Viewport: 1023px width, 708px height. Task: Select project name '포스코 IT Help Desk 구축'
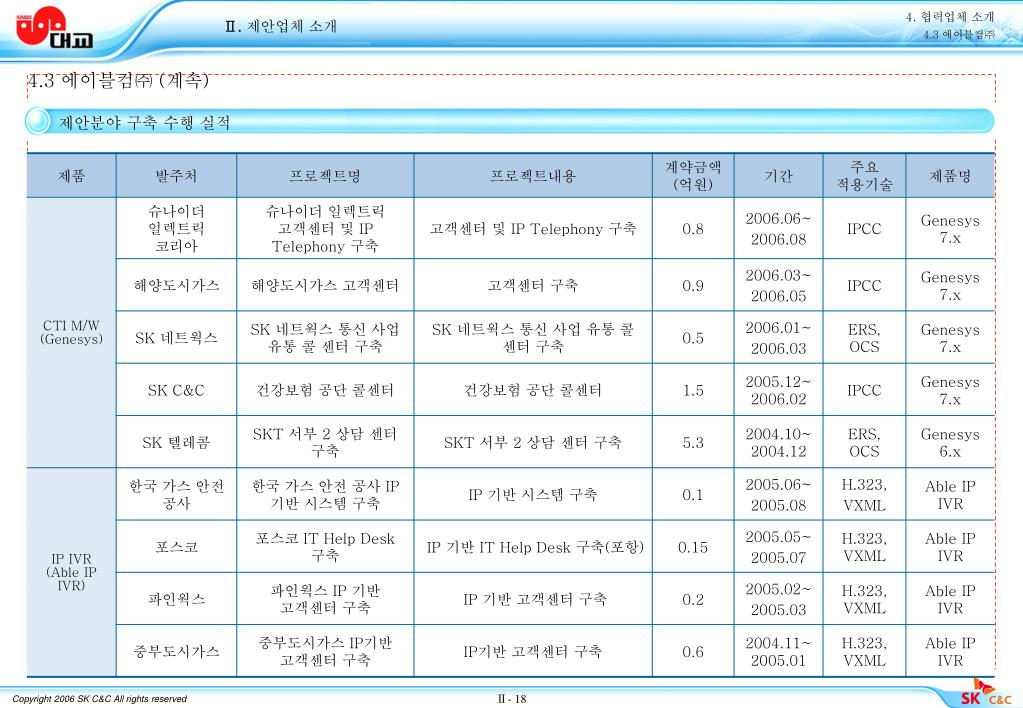[325, 547]
